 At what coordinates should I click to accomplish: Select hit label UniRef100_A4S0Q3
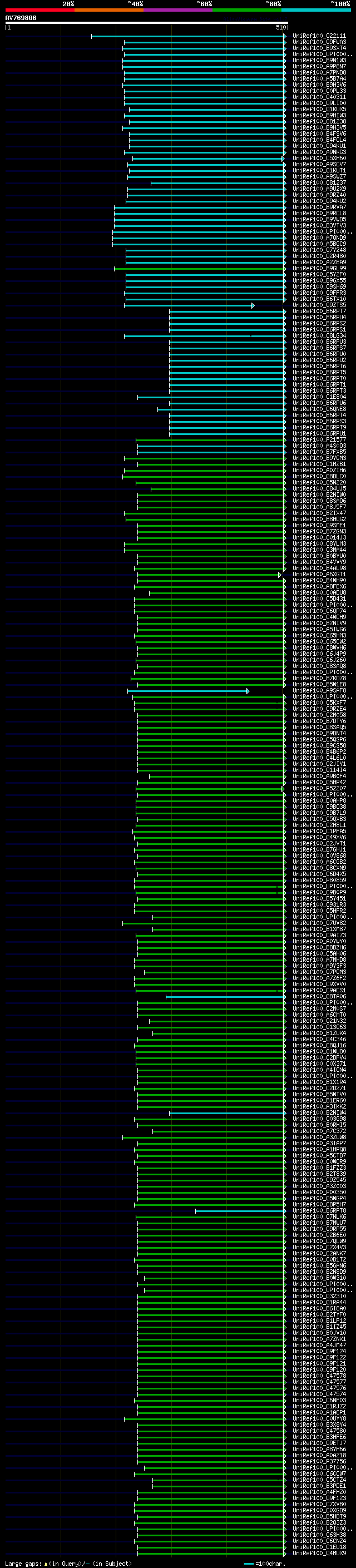click(x=319, y=446)
